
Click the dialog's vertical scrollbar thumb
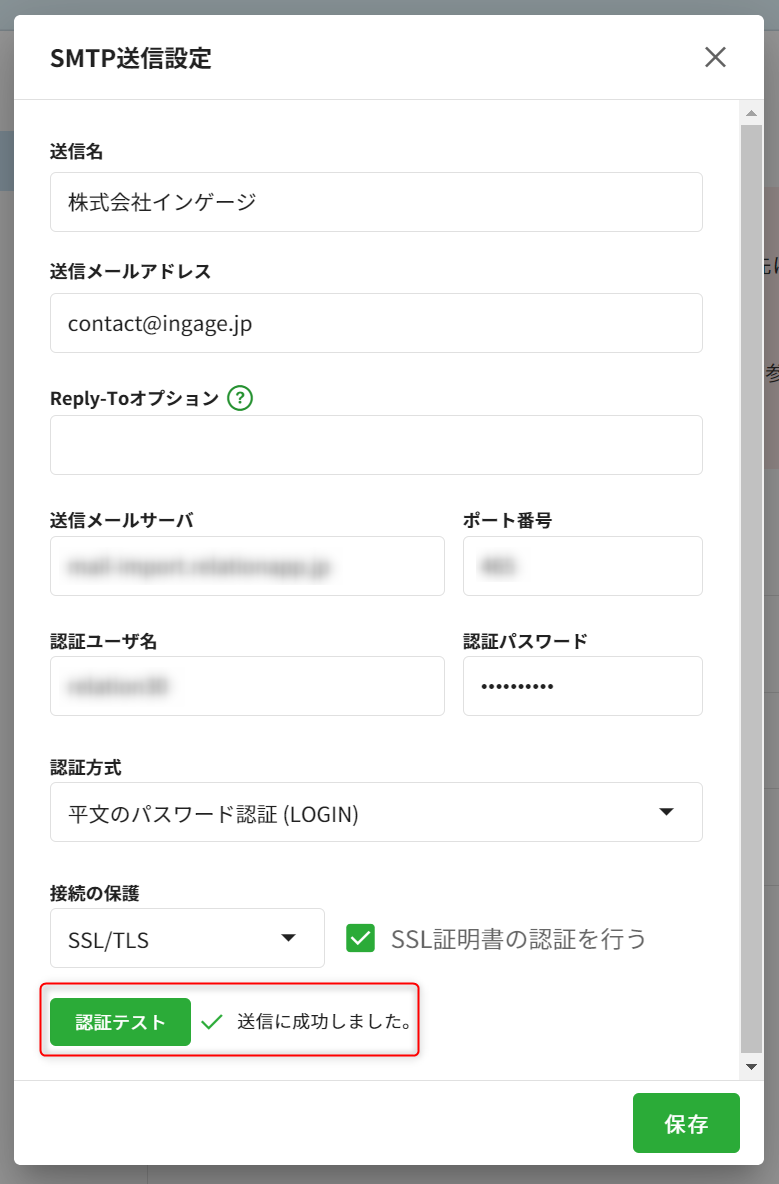point(751,588)
